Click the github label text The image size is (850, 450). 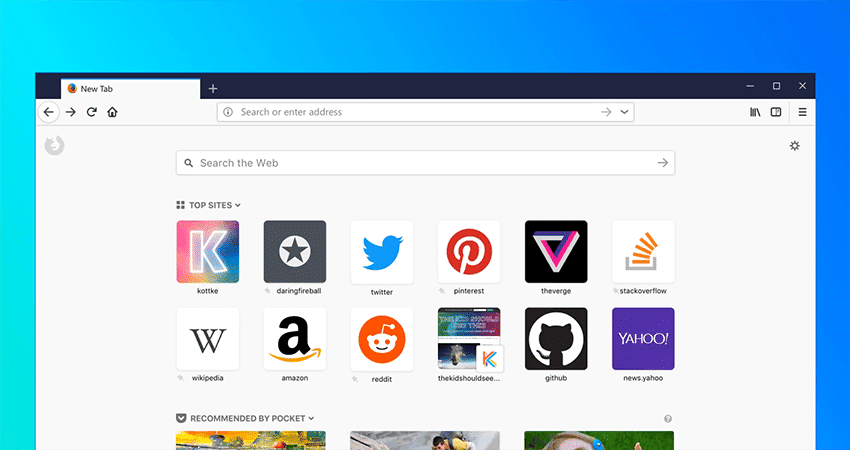[556, 378]
